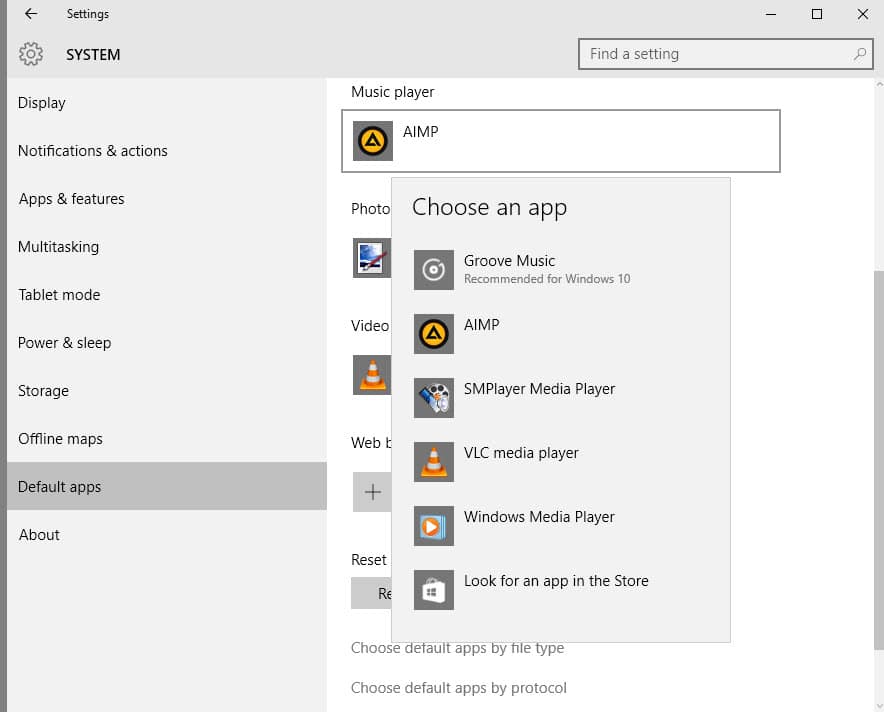Open the Music player app selector showing AIMP

(x=561, y=141)
